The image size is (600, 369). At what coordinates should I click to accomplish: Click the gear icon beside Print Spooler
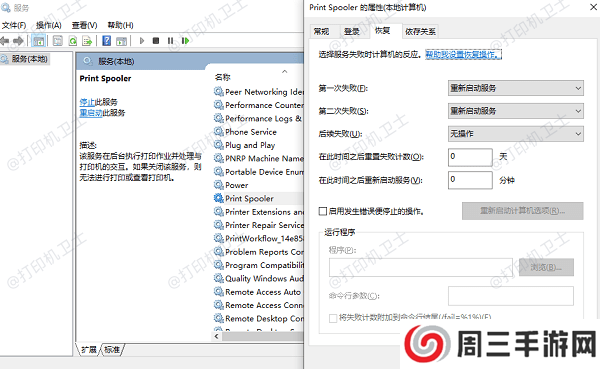tap(218, 198)
